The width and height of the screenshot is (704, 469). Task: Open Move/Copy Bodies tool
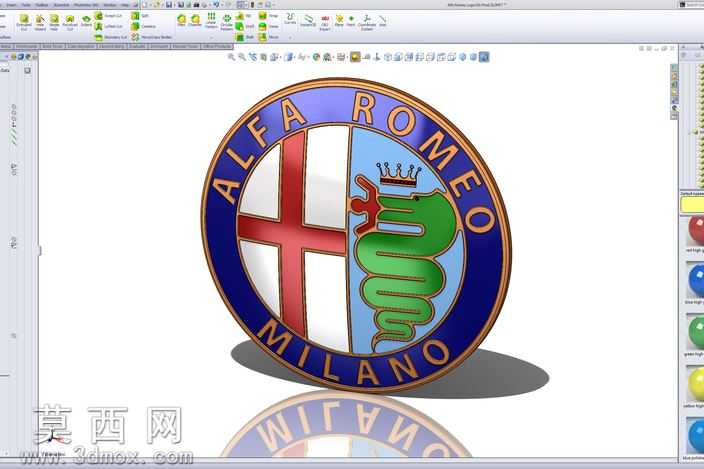pyautogui.click(x=152, y=37)
